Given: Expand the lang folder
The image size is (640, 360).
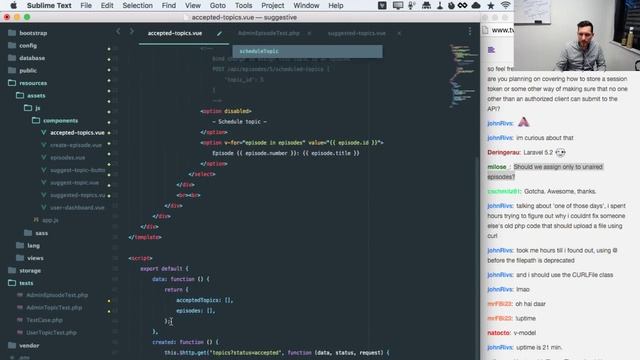Looking at the screenshot, I should pyautogui.click(x=28, y=246).
